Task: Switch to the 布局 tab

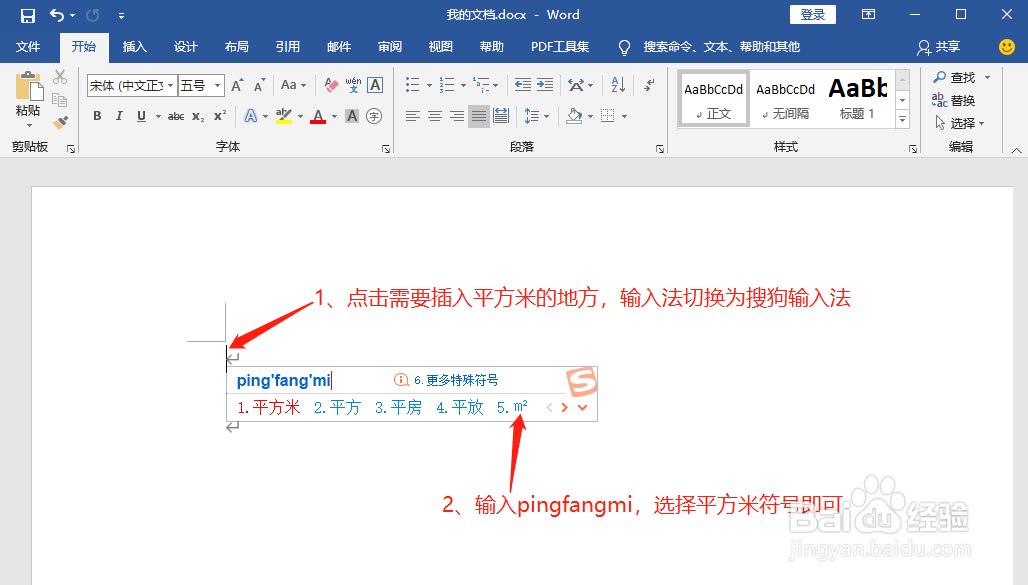Action: (236, 47)
